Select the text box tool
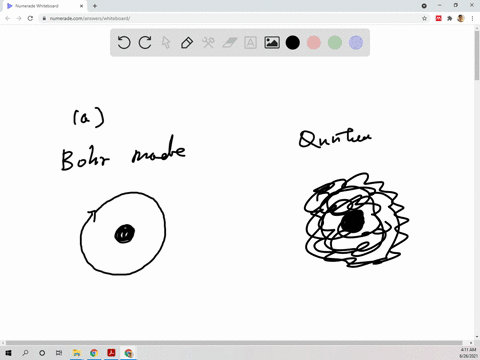The height and width of the screenshot is (360, 480). [x=250, y=43]
